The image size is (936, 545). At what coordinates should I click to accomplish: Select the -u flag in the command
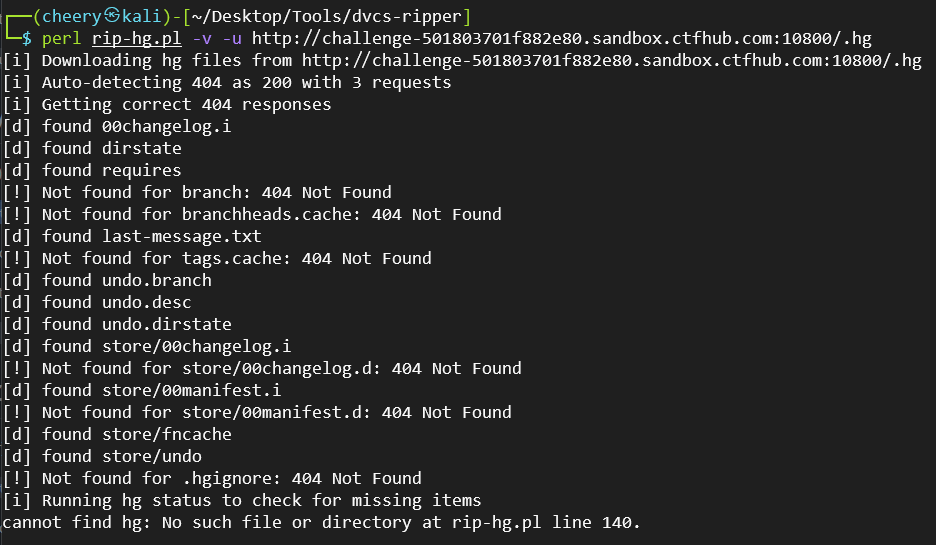[232, 39]
